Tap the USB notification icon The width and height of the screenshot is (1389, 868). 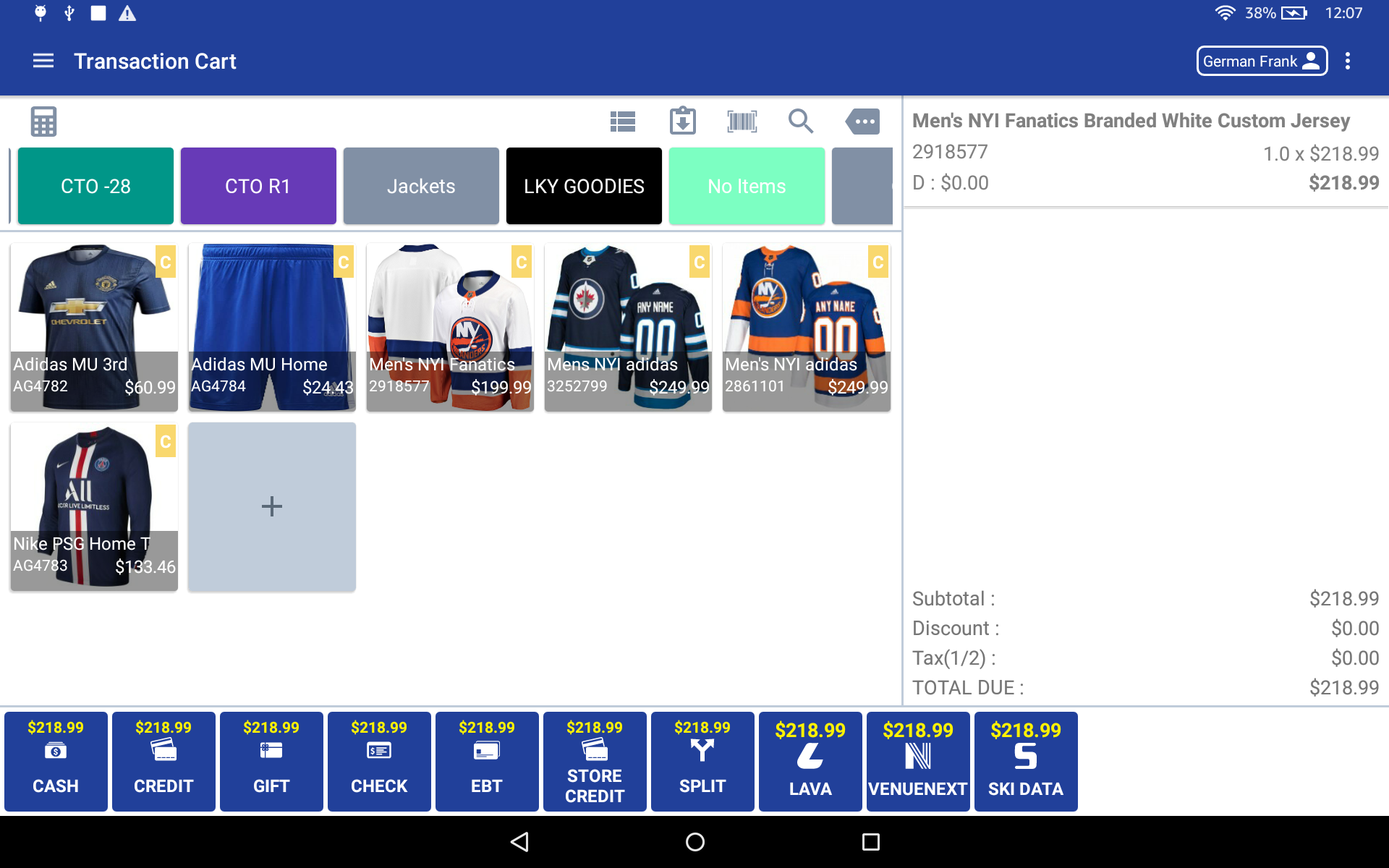tap(69, 13)
